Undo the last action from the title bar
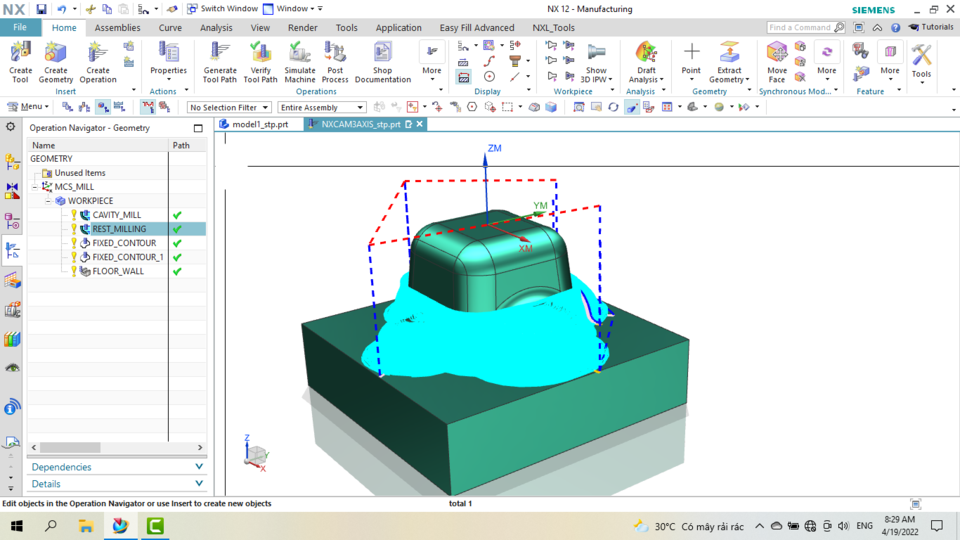960x540 pixels. 62,9
